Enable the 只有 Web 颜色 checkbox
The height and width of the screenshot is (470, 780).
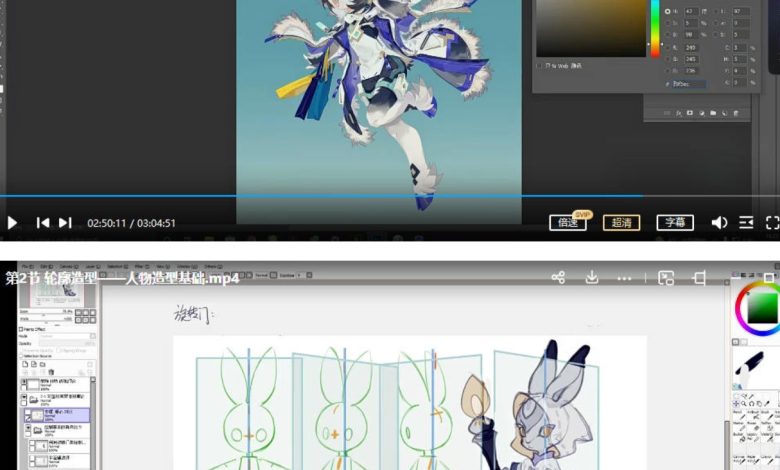tap(539, 66)
